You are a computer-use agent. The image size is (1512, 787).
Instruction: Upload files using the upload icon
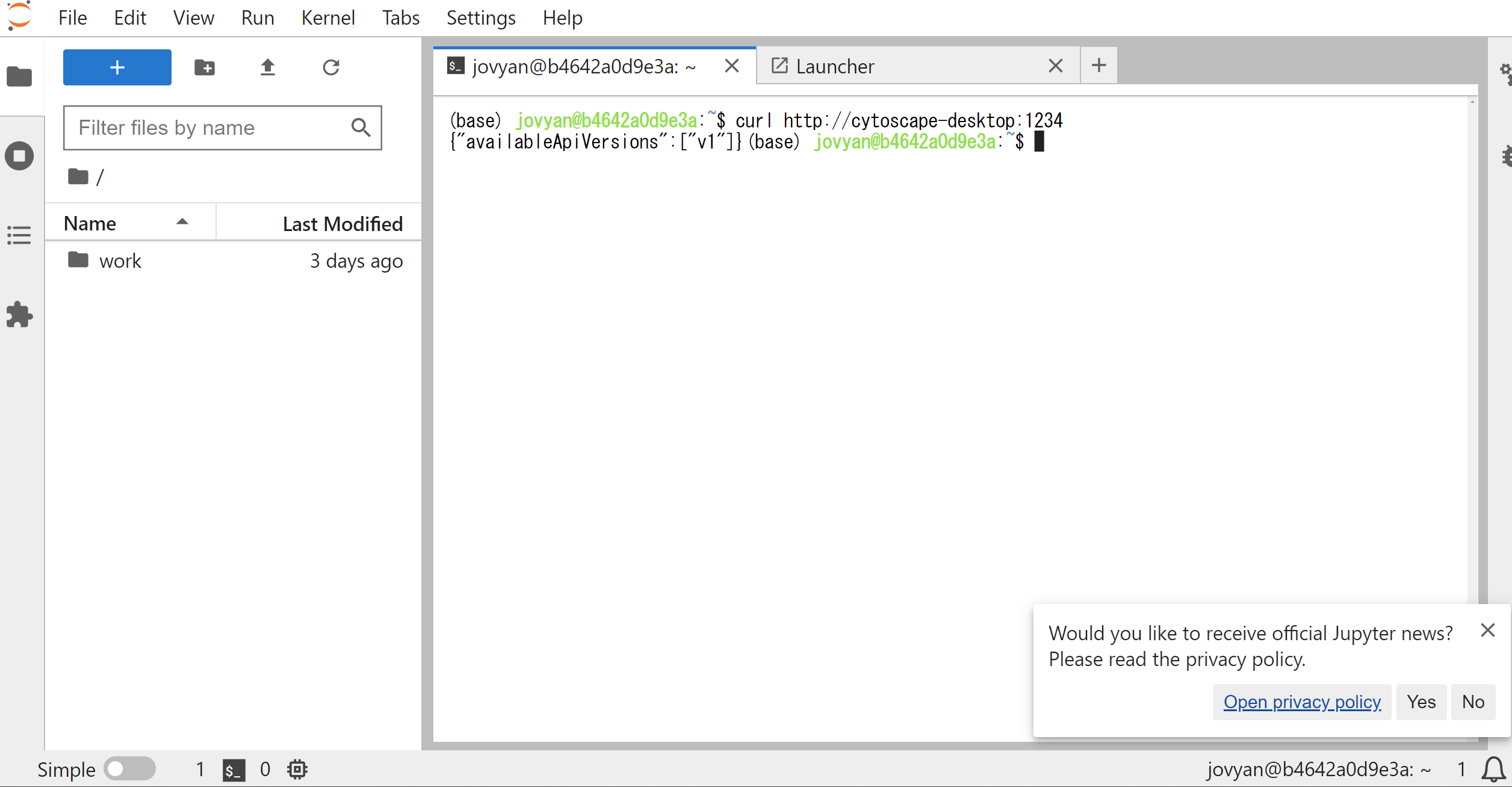click(x=268, y=67)
